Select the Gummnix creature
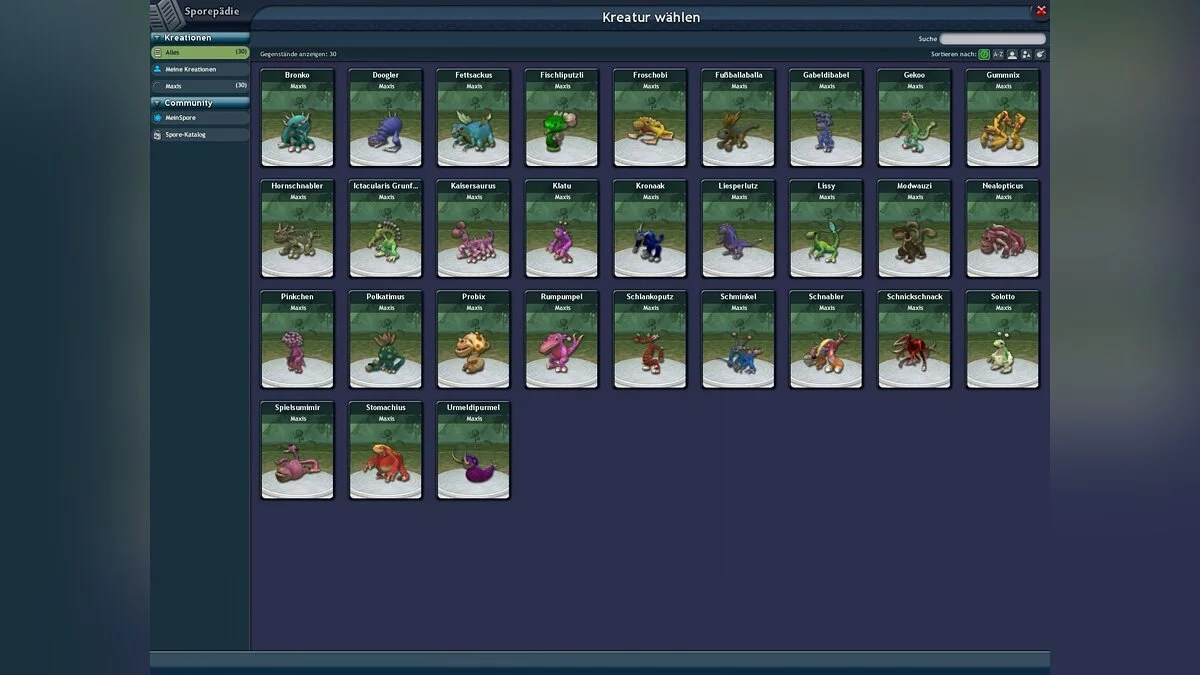This screenshot has height=675, width=1200. coord(1003,118)
